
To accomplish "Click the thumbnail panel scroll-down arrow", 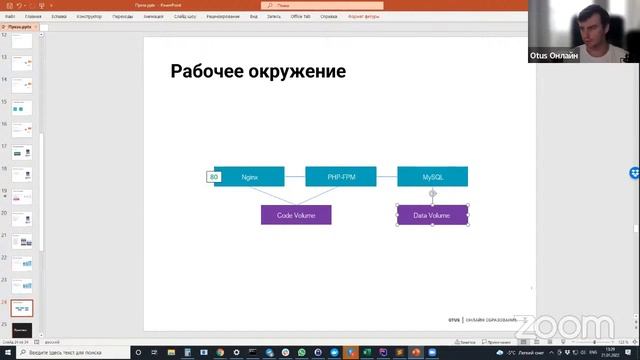I will pos(41,335).
